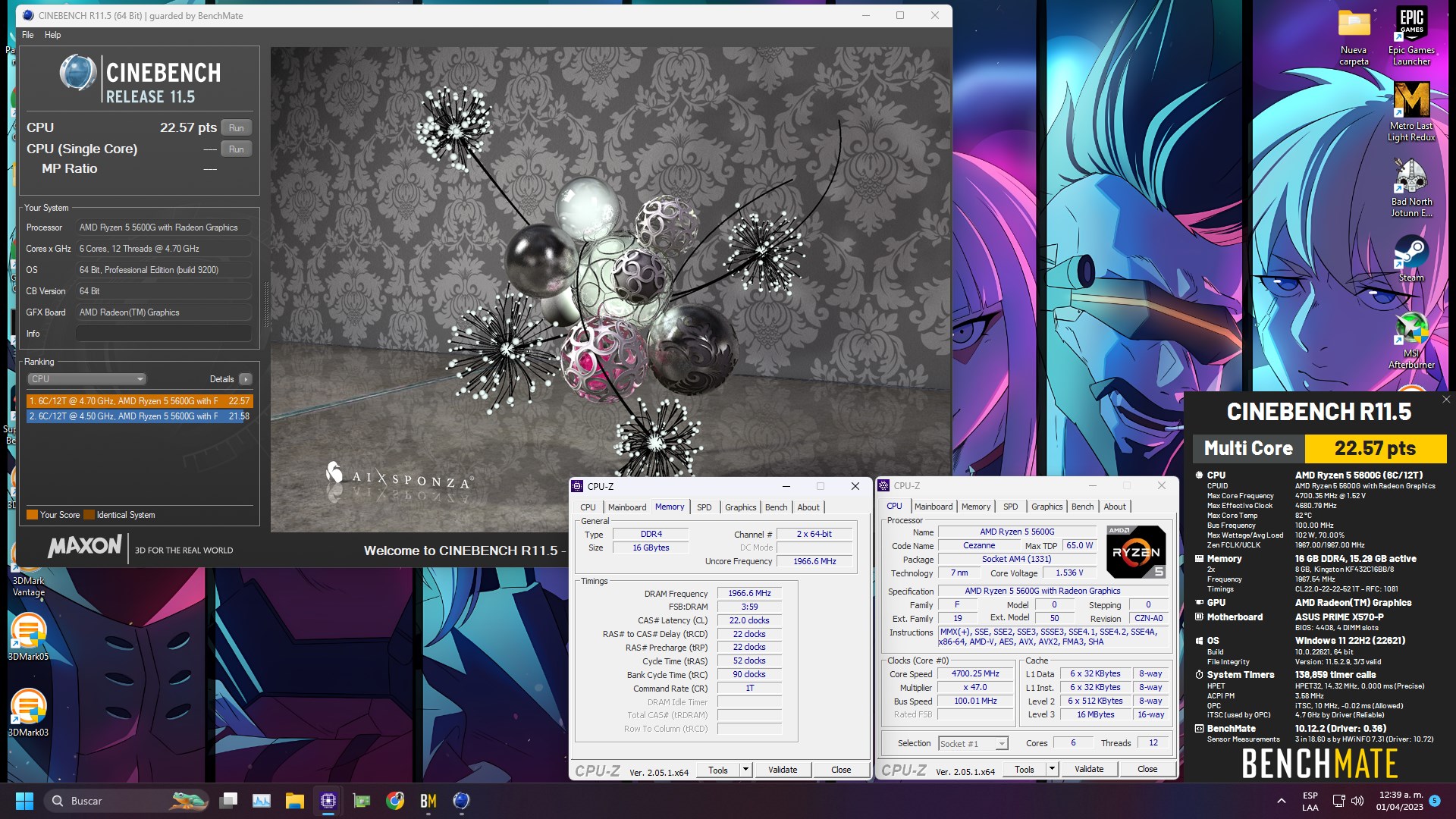The width and height of the screenshot is (1456, 819).
Task: Click Tools button in Memory CPU-Z window
Action: [x=718, y=770]
